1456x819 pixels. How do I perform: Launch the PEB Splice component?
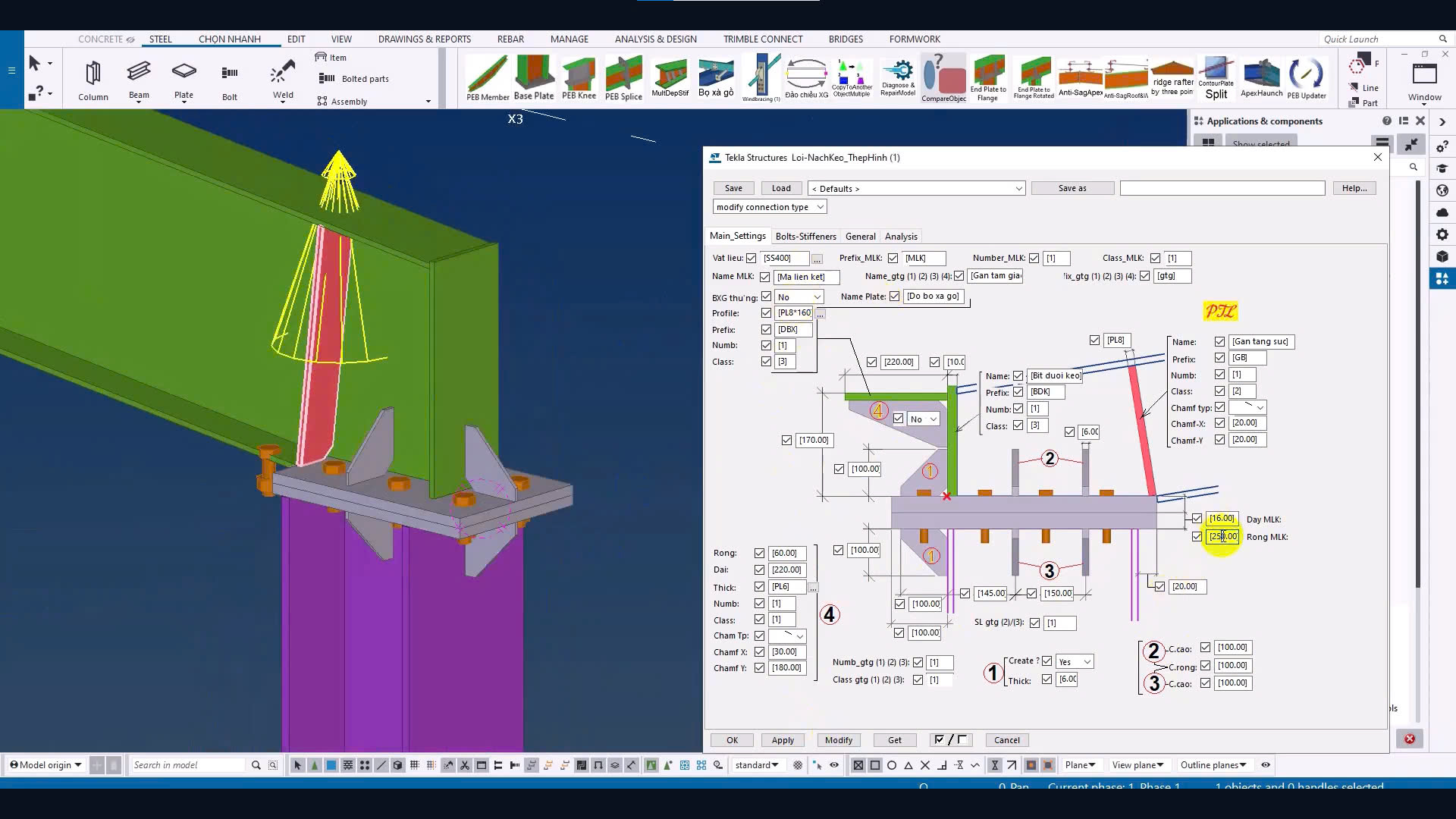(x=623, y=78)
